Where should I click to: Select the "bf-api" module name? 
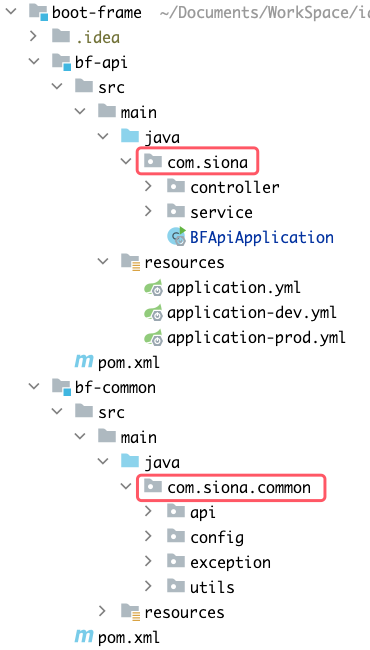coord(101,63)
